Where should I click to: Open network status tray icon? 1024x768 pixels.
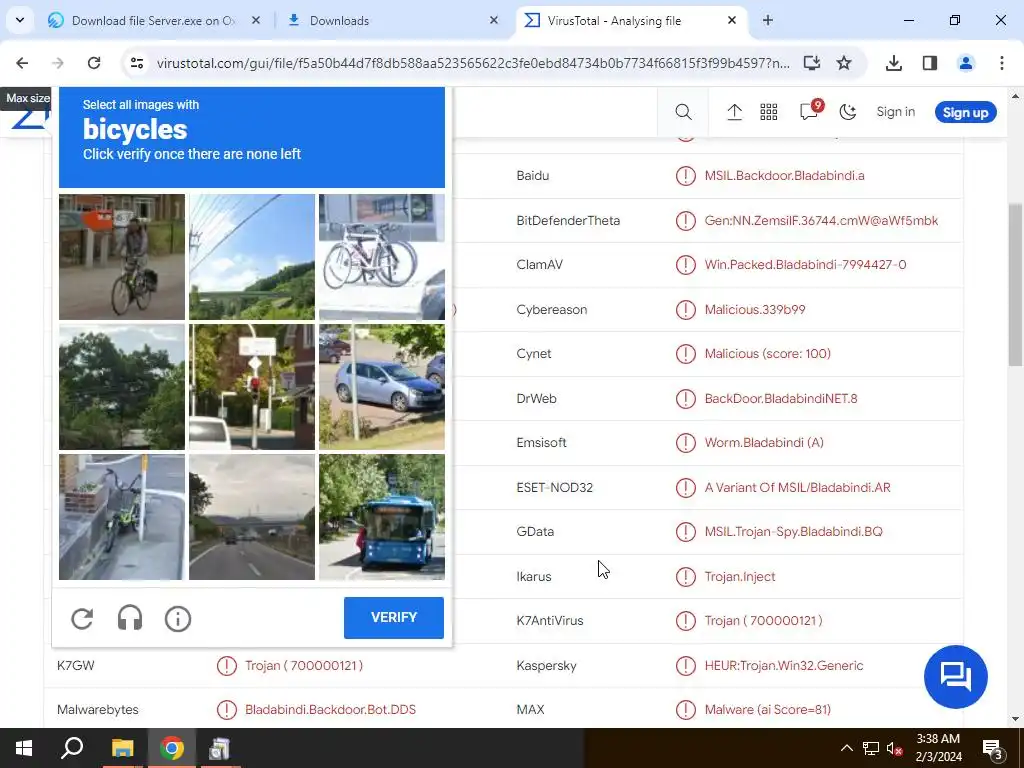tap(871, 748)
